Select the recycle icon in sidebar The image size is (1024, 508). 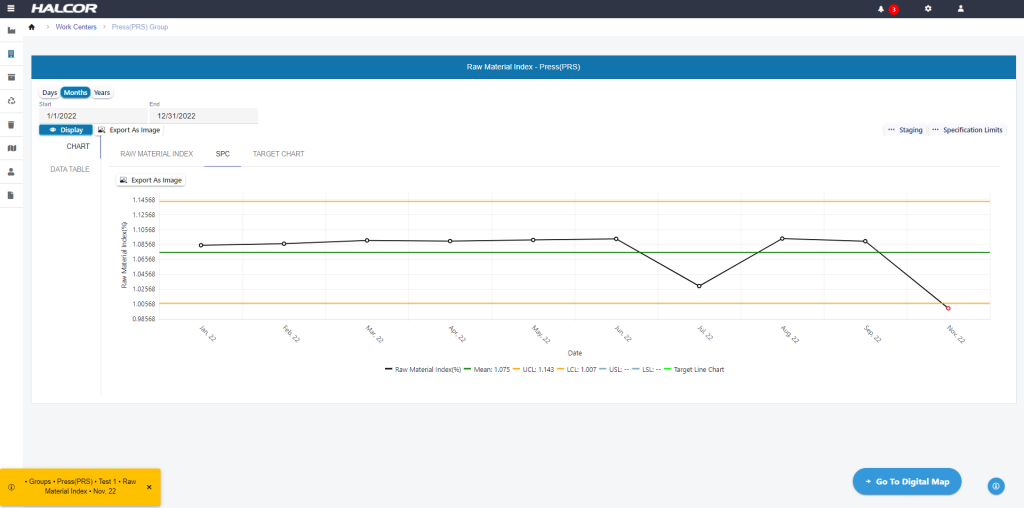pyautogui.click(x=11, y=100)
